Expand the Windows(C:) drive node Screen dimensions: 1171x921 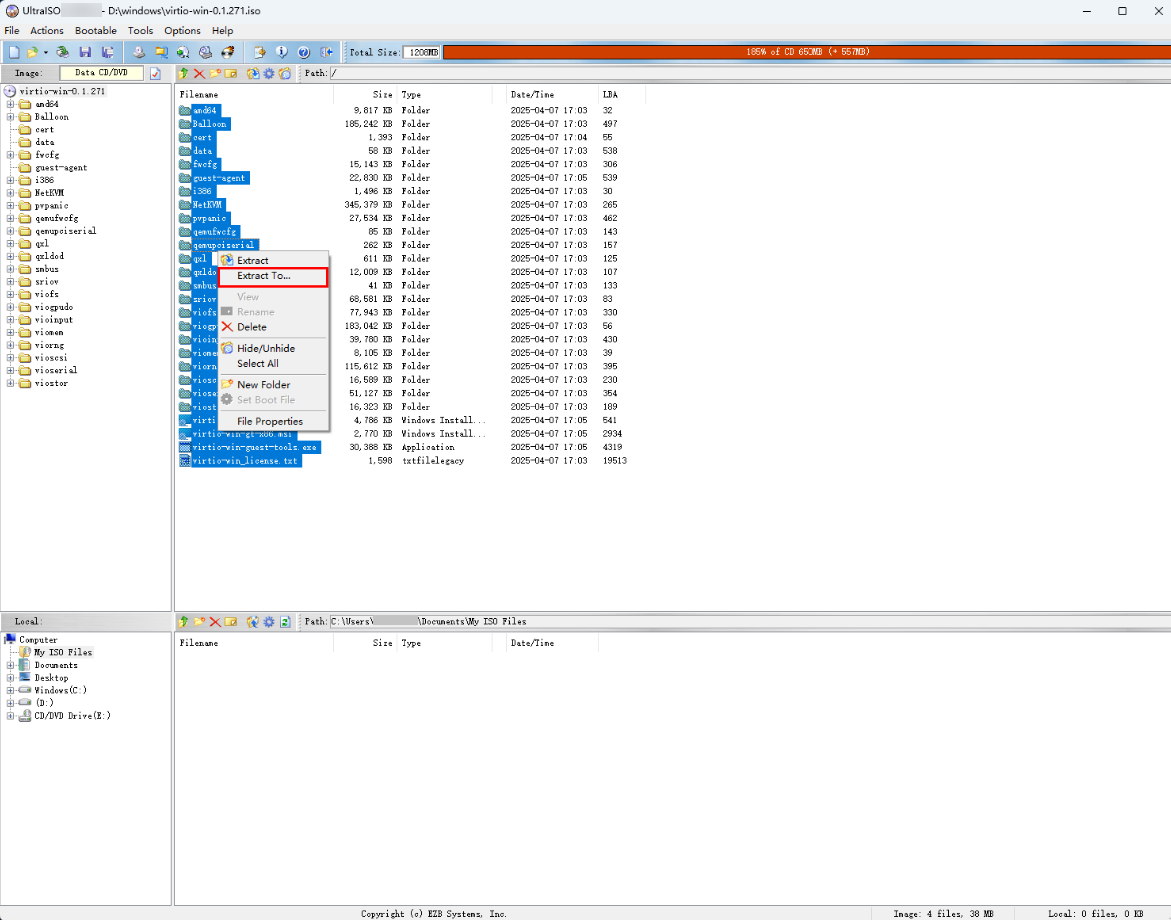[x=10, y=690]
